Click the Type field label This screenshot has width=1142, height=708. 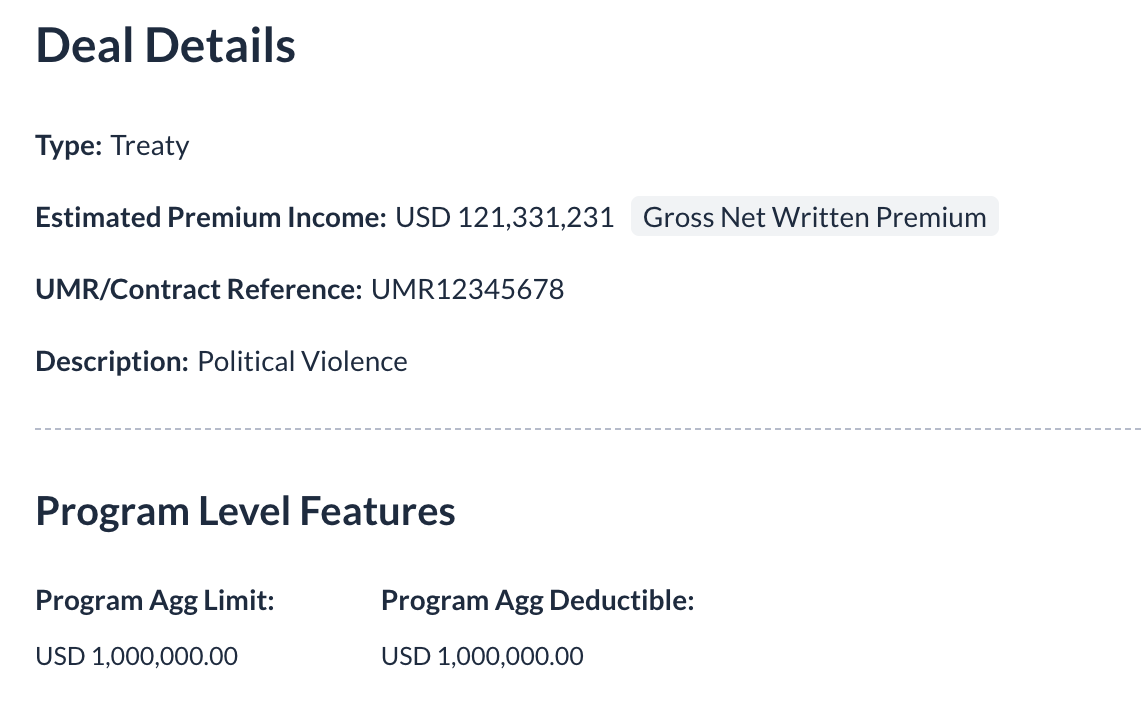(69, 146)
